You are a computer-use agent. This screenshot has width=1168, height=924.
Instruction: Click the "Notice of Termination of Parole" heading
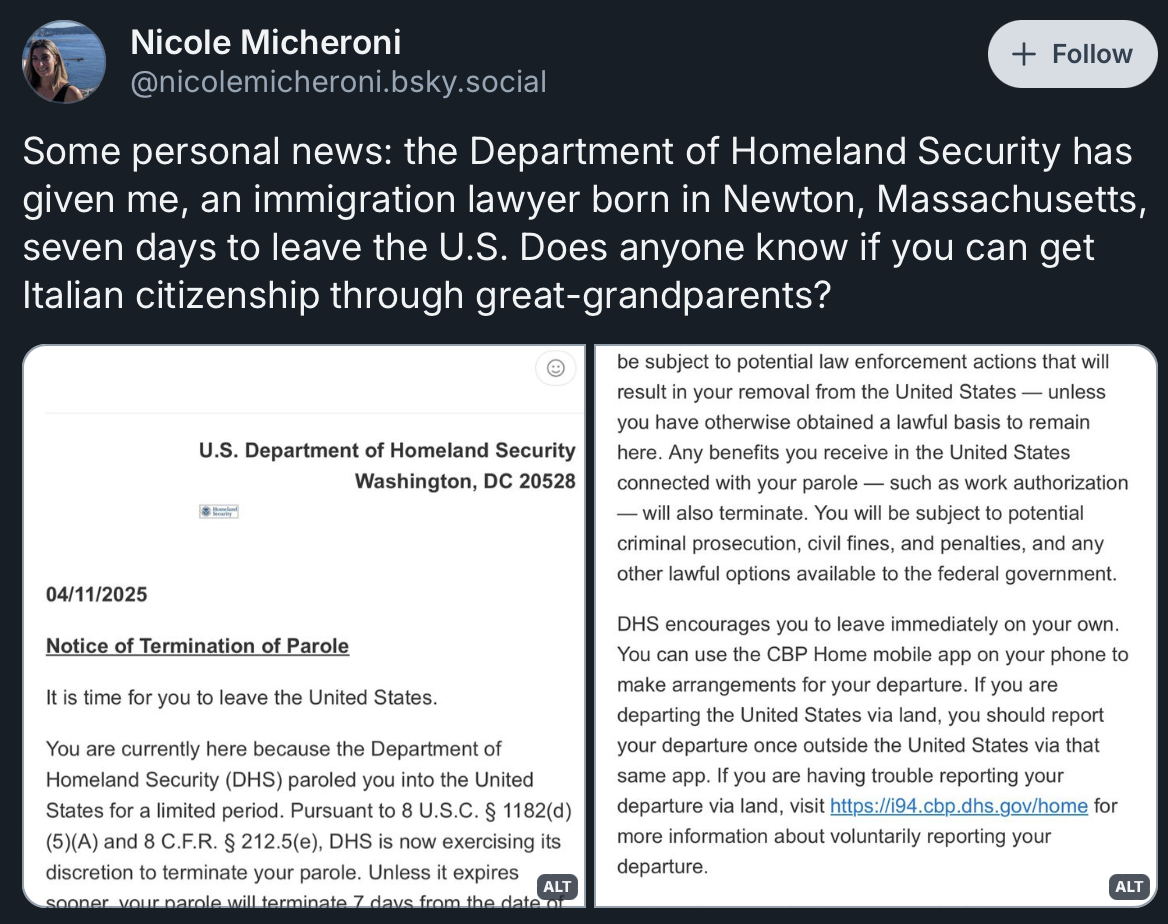pyautogui.click(x=197, y=646)
